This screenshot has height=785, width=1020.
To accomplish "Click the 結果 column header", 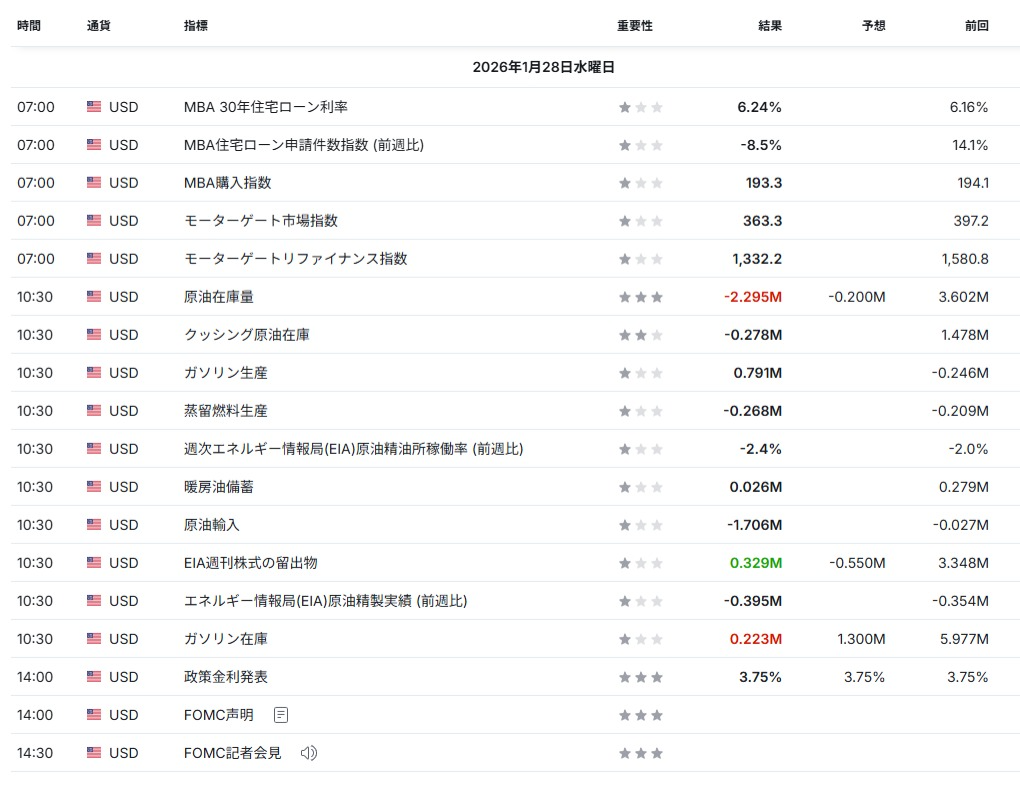I will click(770, 26).
